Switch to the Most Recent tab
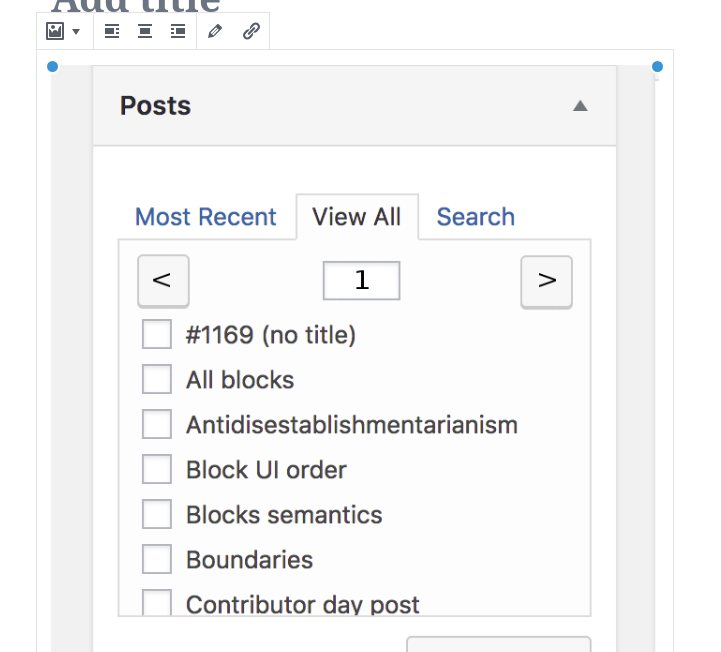The image size is (721, 652). click(x=206, y=217)
